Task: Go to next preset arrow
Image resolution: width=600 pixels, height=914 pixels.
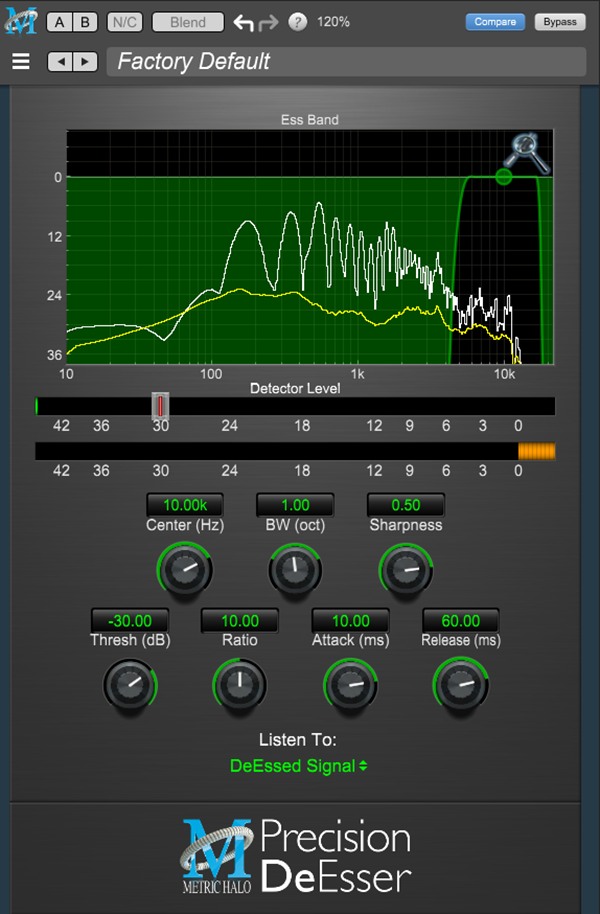Action: 86,62
